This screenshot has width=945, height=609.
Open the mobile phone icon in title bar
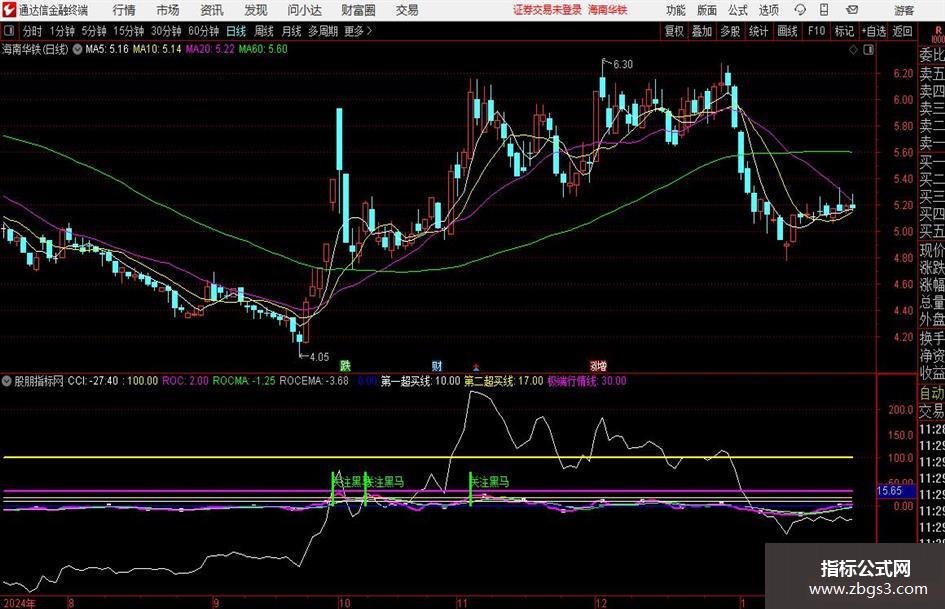coord(824,10)
